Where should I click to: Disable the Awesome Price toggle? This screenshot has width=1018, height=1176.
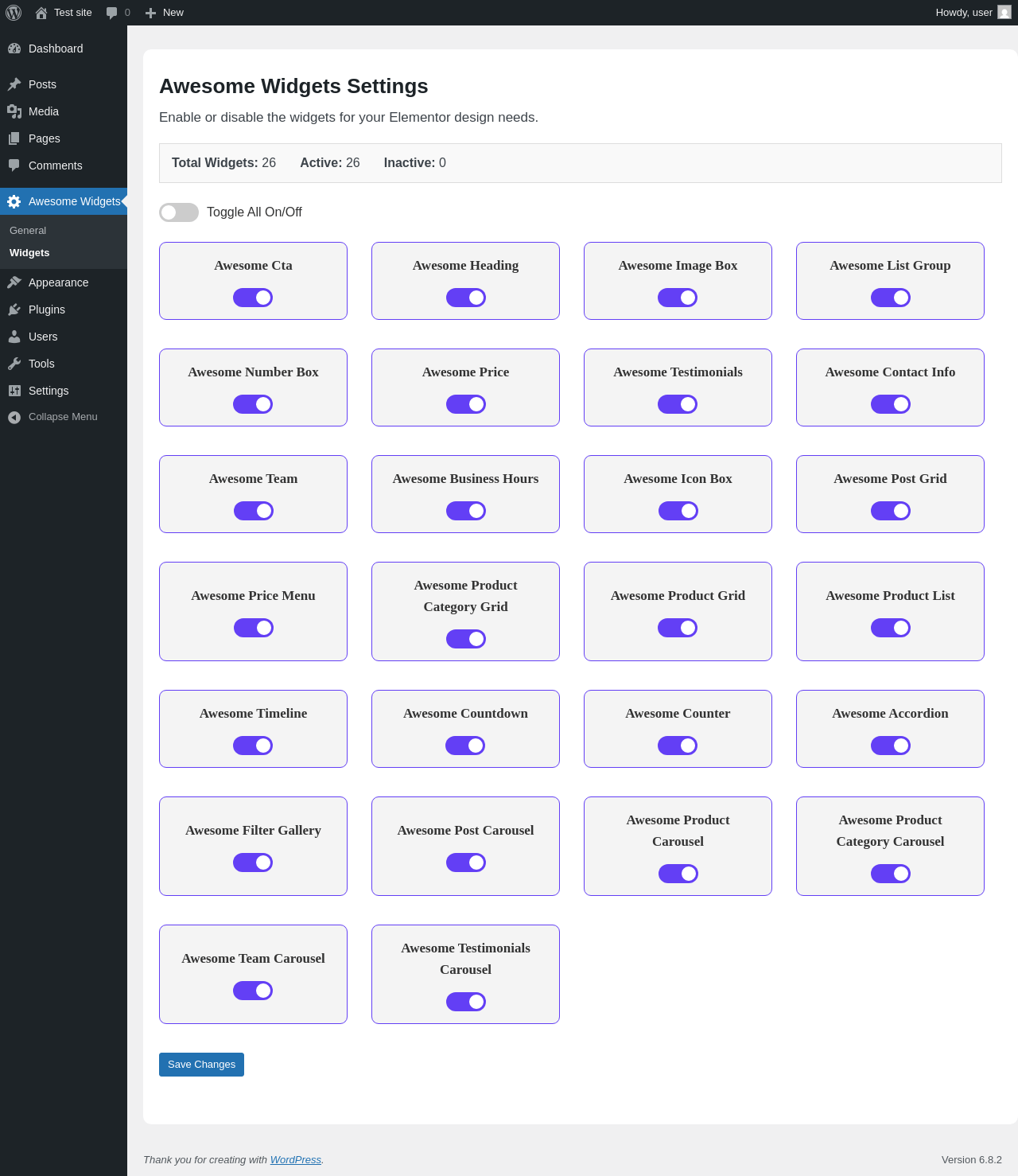(466, 404)
